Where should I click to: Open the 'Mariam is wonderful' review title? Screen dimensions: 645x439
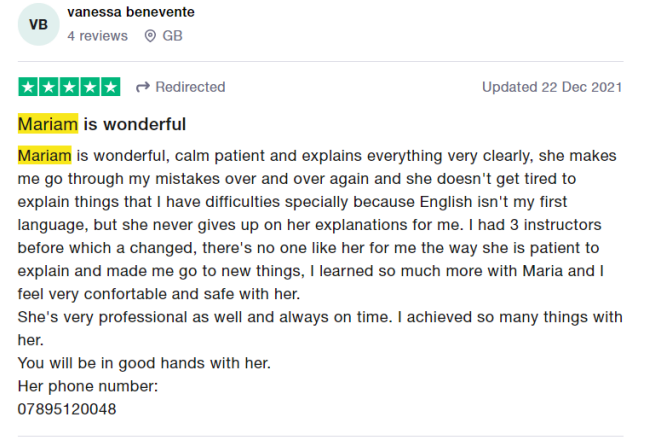pos(102,124)
